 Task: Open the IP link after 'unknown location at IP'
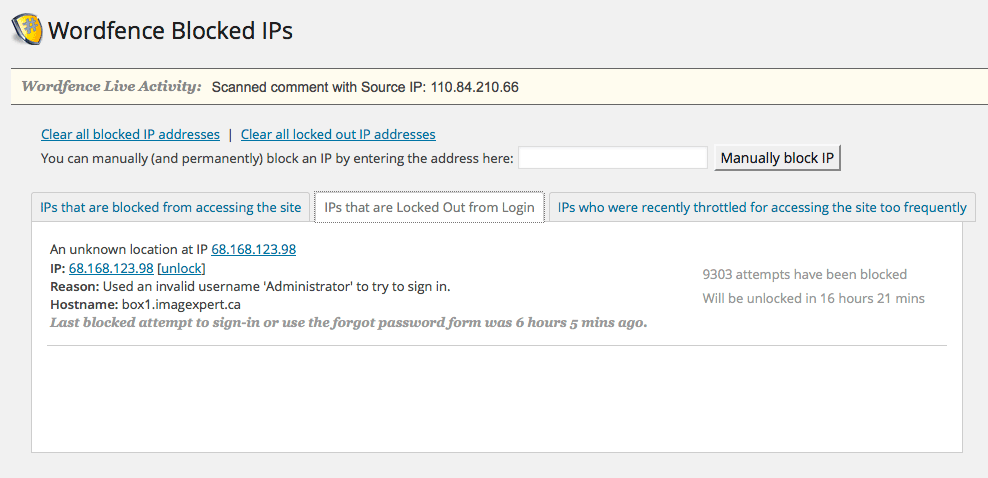(x=253, y=249)
